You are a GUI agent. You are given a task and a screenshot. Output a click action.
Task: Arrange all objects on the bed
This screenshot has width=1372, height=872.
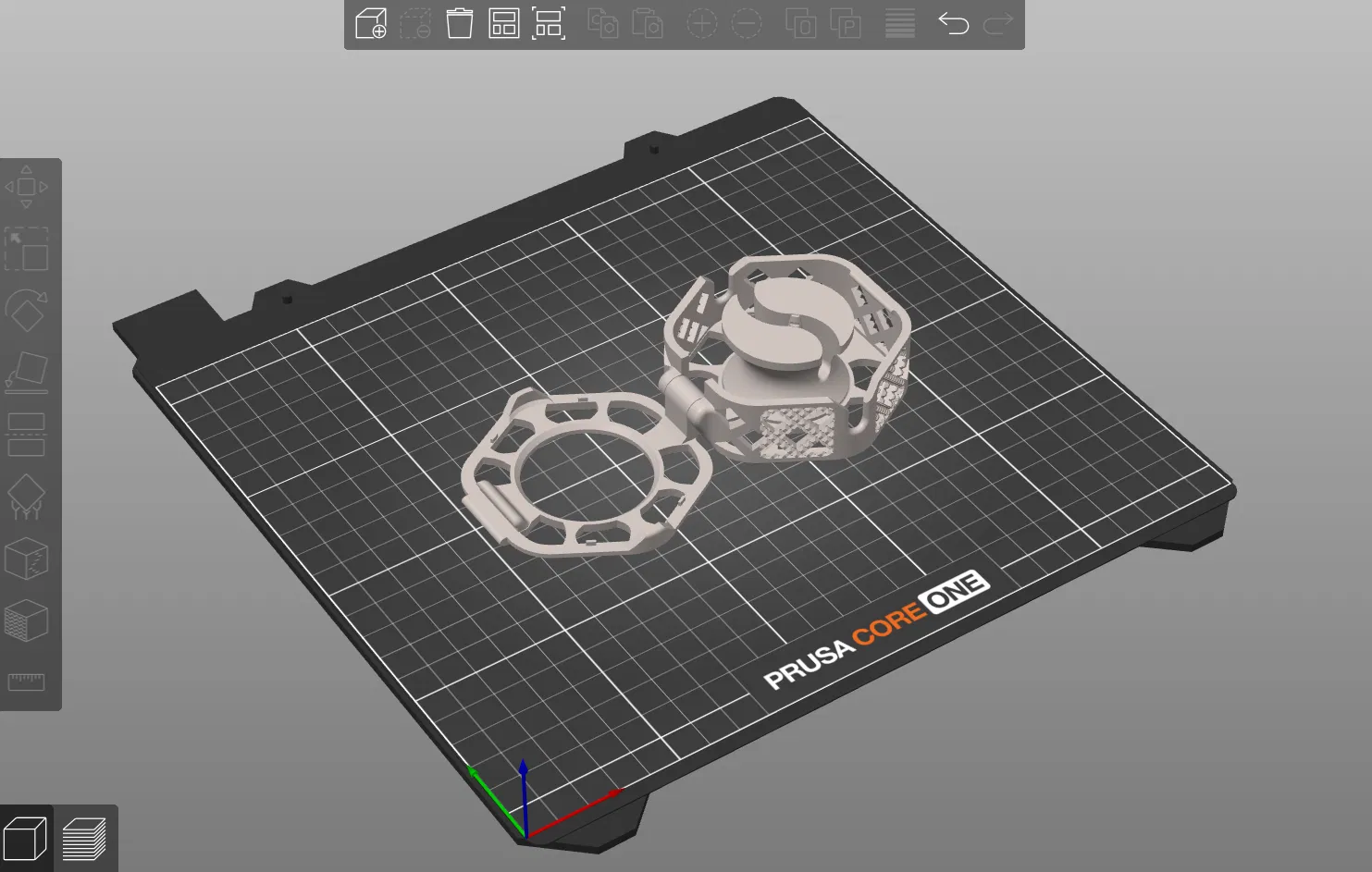point(504,24)
